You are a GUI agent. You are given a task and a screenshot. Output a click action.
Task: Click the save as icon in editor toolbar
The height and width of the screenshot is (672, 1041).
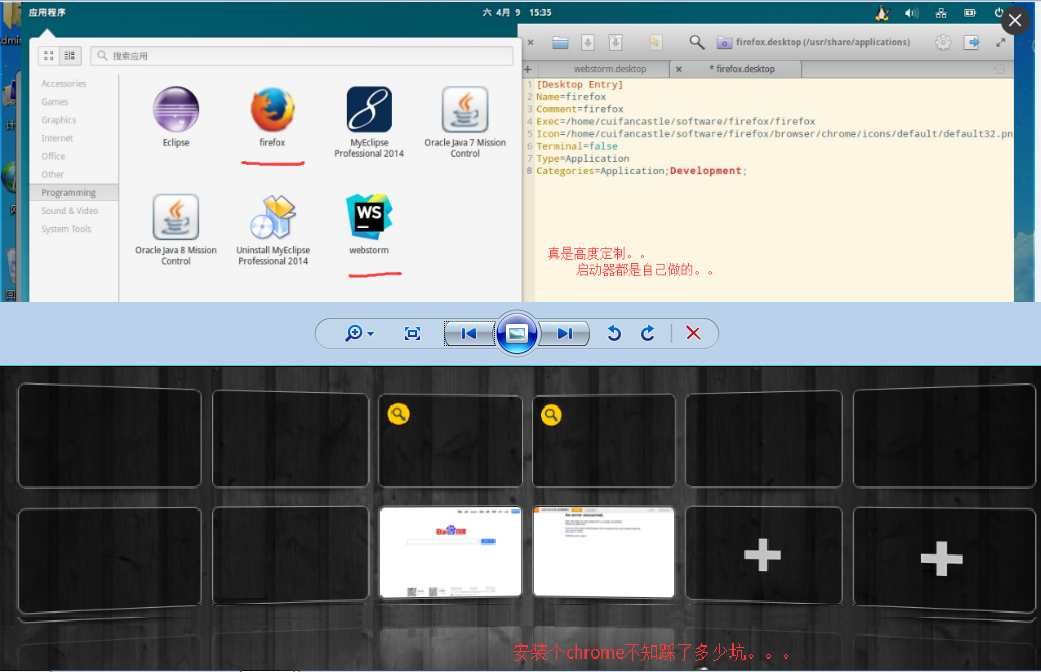(615, 42)
